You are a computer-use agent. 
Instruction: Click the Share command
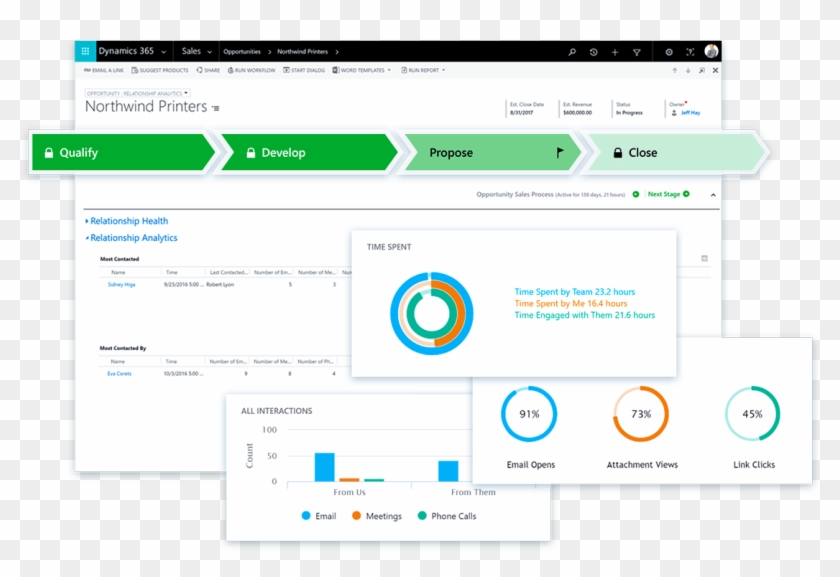(208, 70)
